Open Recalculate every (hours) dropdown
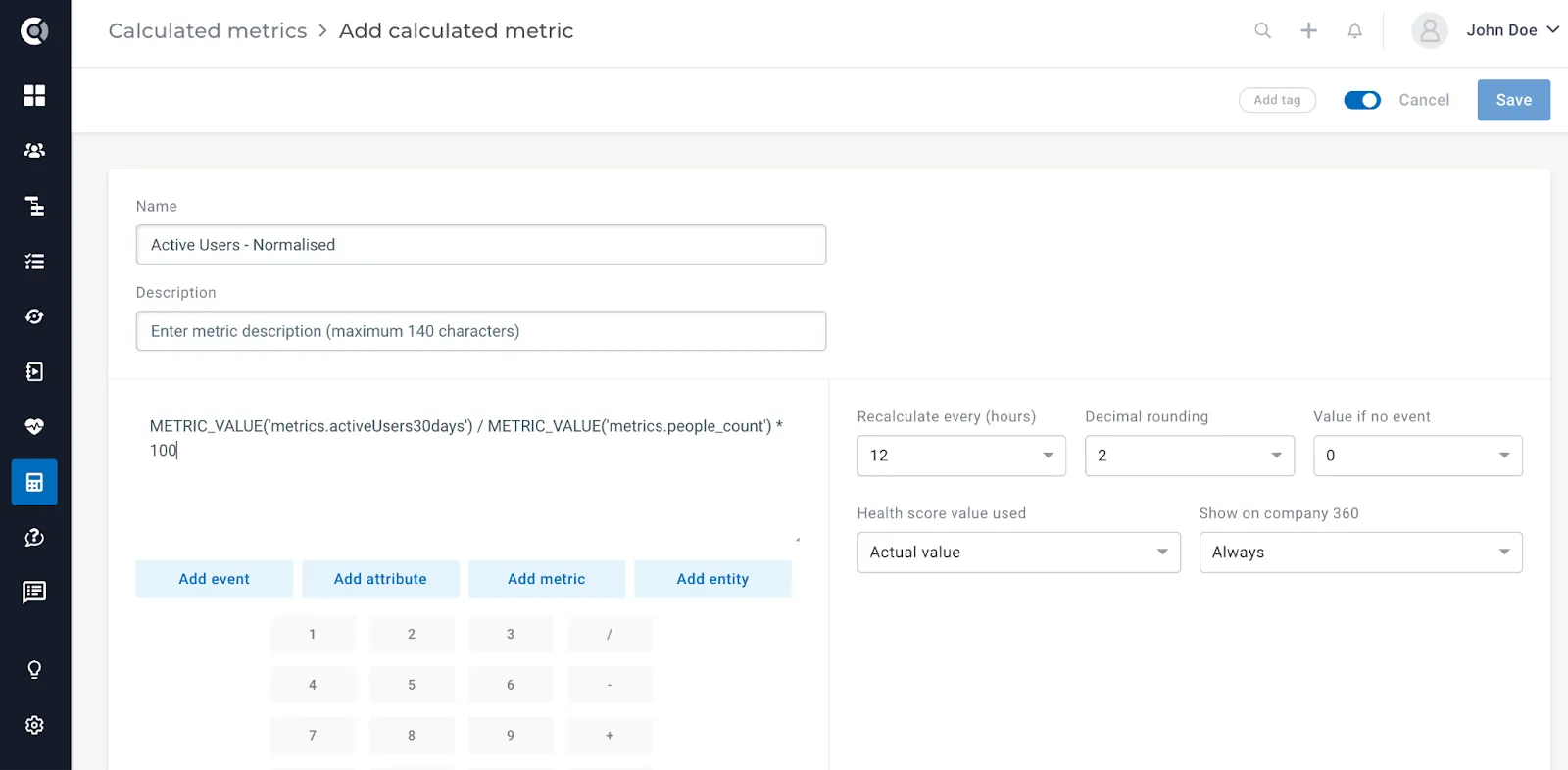Screen dimensions: 1568x770 [x=961, y=456]
